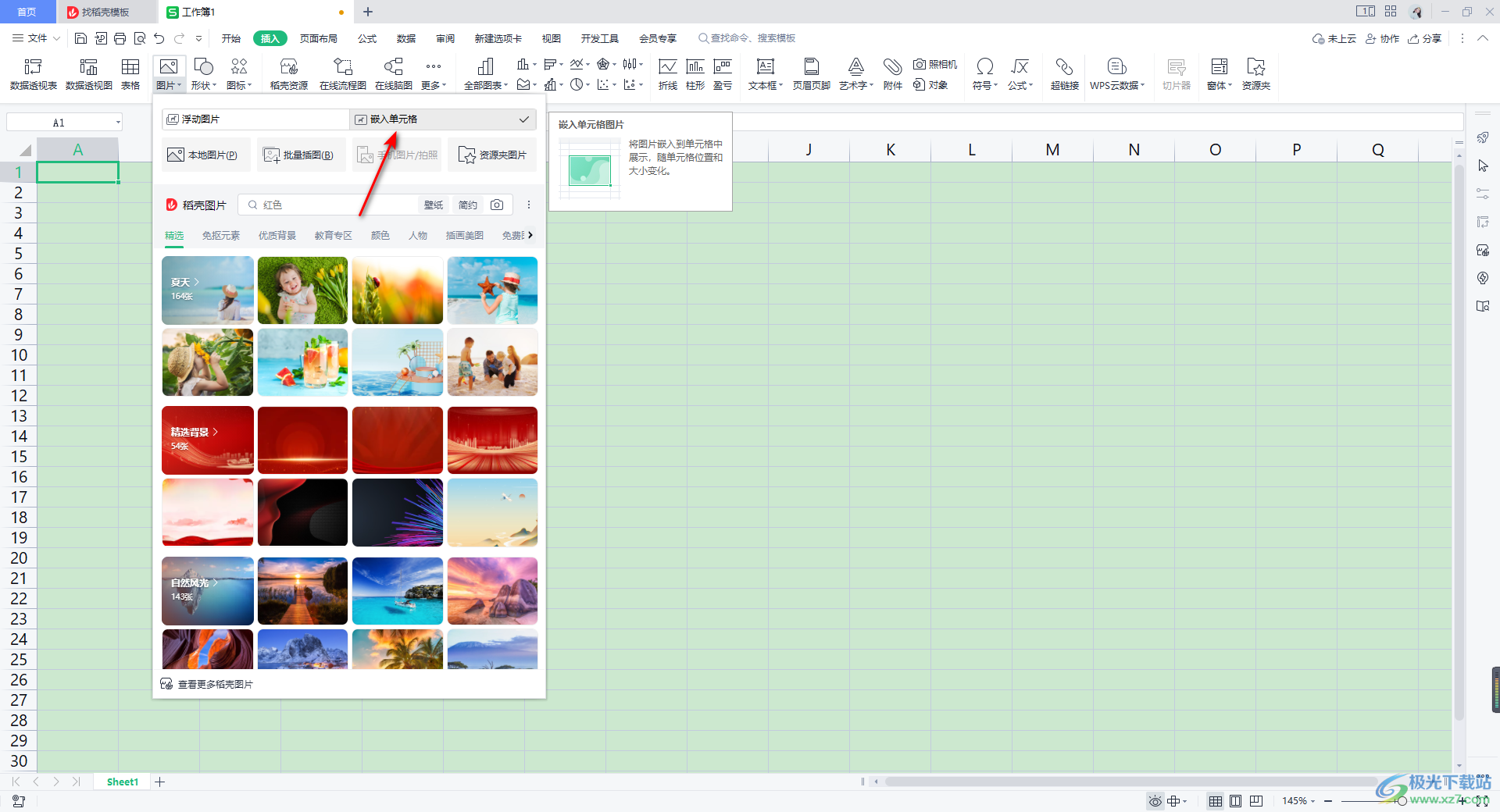Click the zoom out minus button
This screenshot has height=812, width=1500.
pos(1328,801)
